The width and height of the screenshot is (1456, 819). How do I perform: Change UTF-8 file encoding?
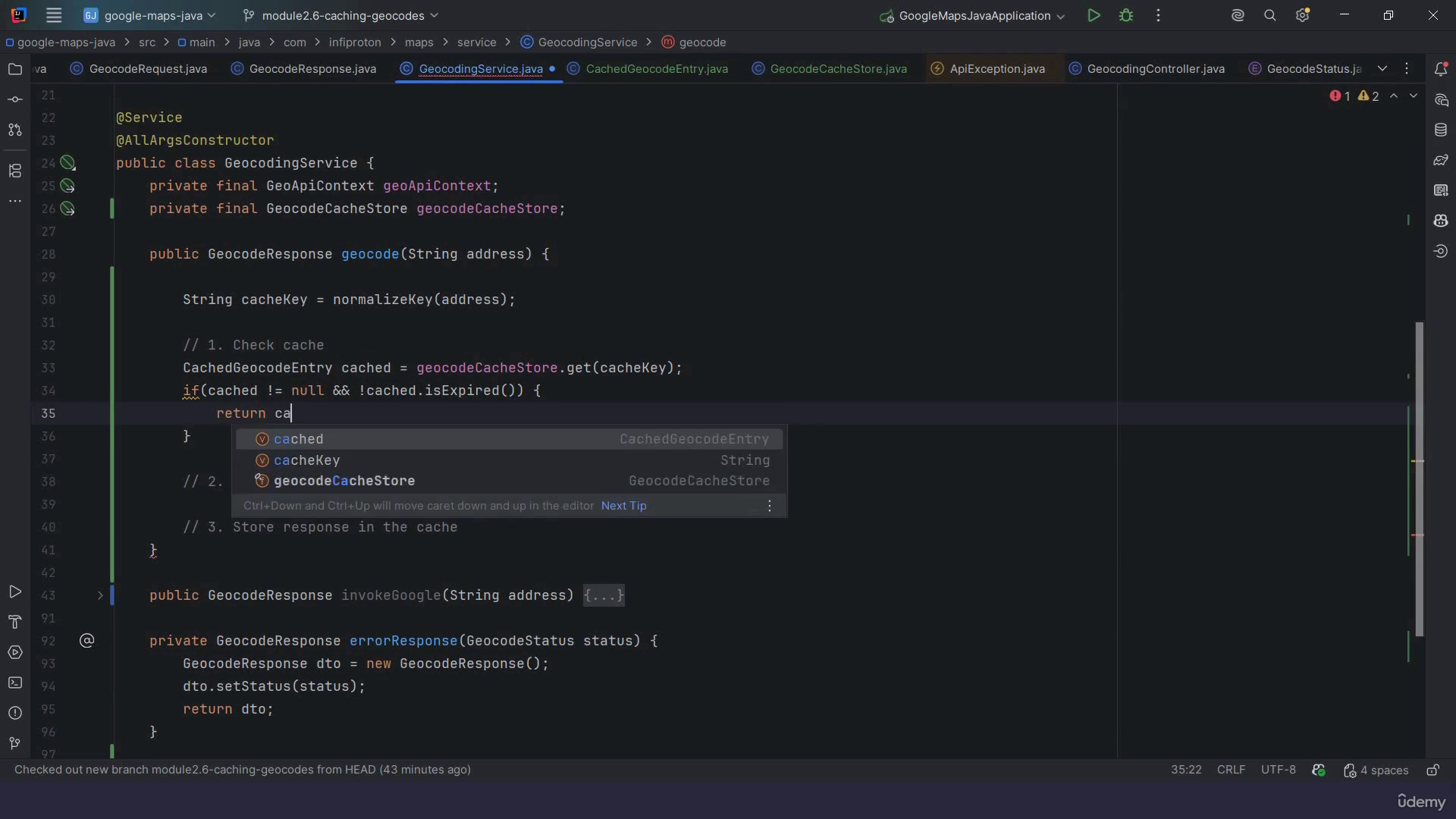point(1278,770)
